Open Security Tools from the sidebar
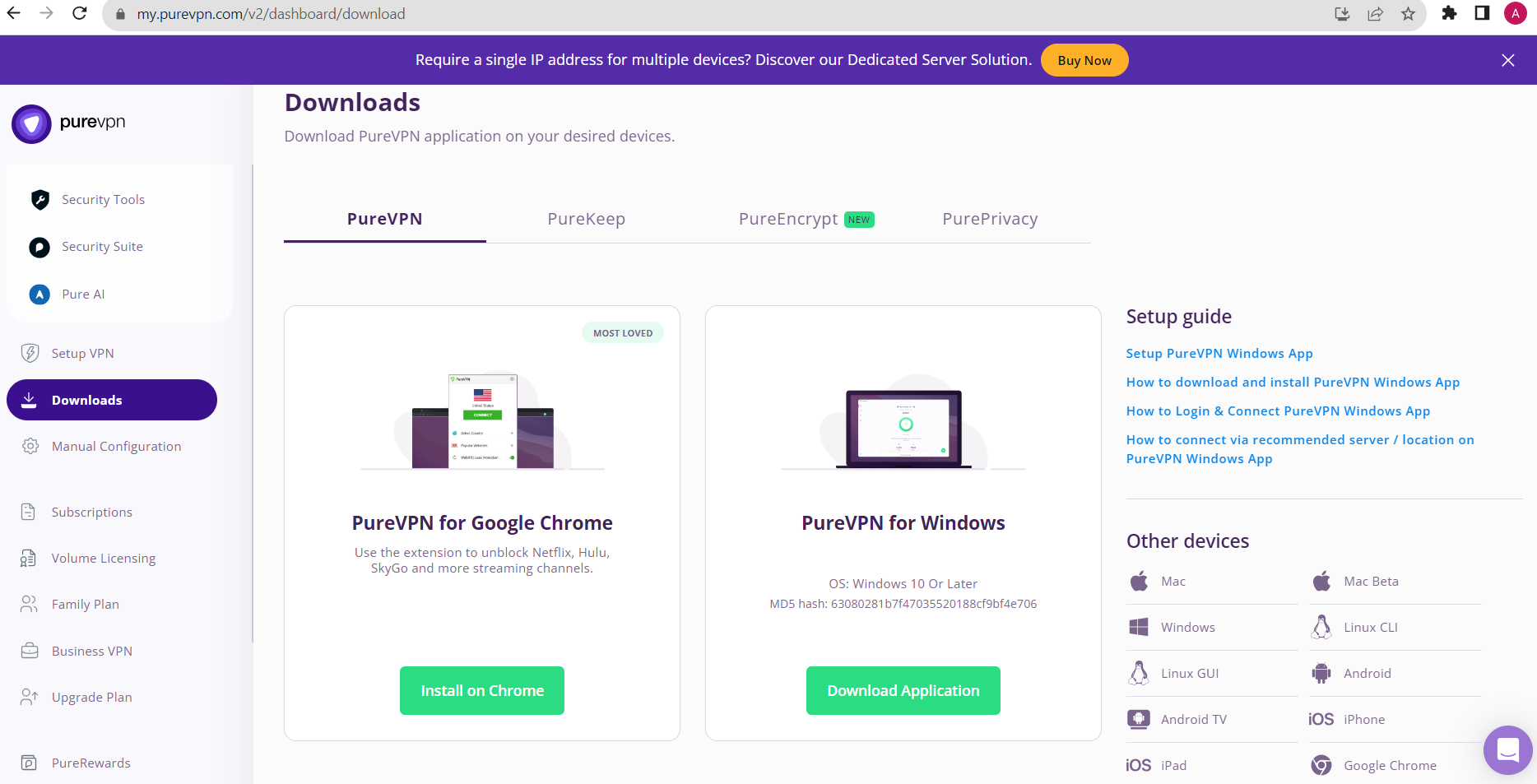 point(103,200)
